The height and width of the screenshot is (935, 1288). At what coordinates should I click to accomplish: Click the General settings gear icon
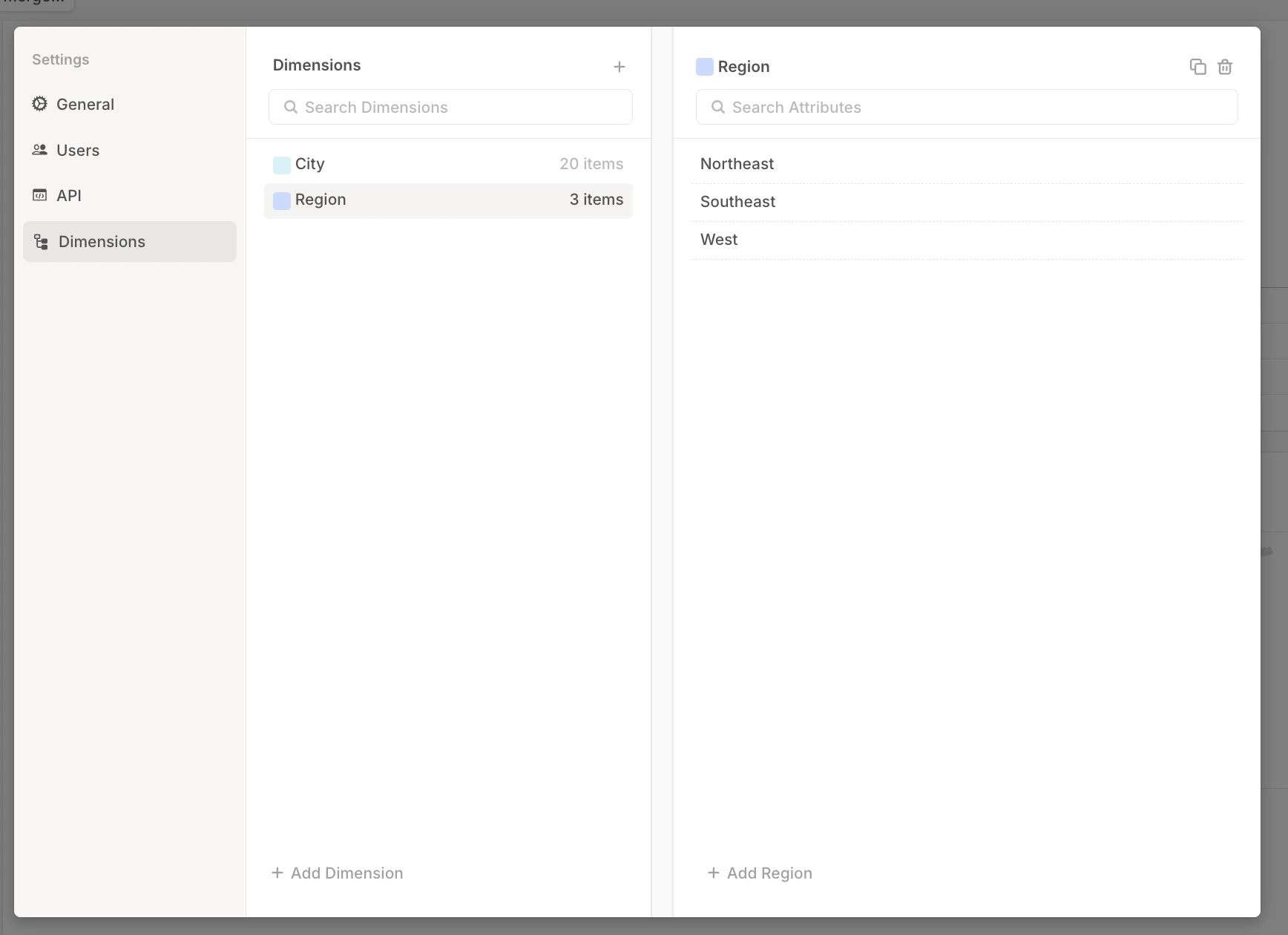(x=39, y=104)
